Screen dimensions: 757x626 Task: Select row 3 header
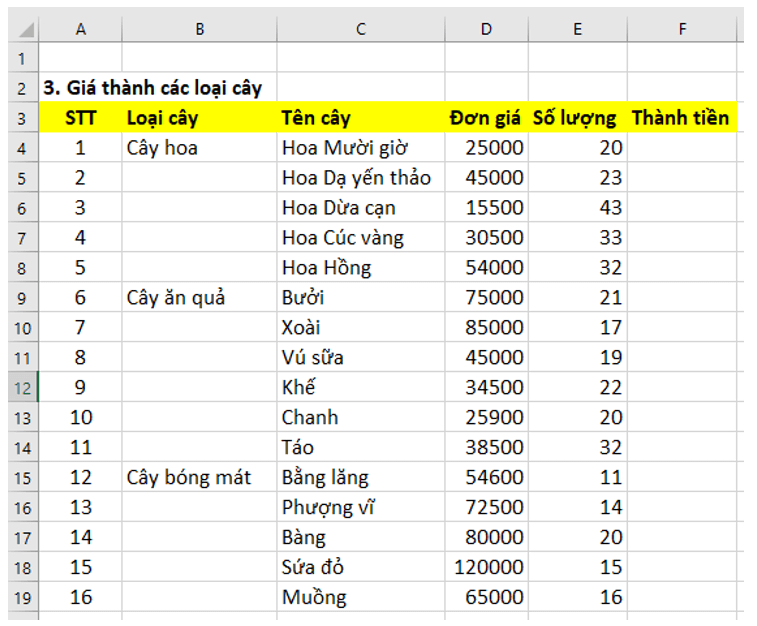20,118
